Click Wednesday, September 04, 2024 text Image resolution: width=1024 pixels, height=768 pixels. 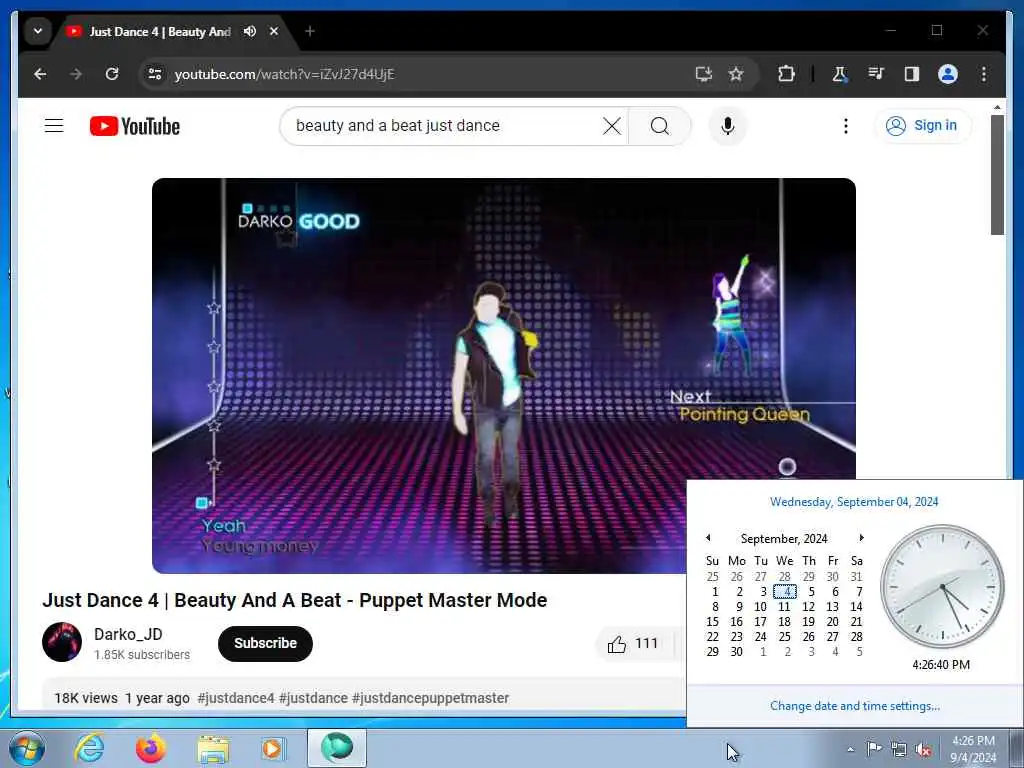click(x=854, y=502)
